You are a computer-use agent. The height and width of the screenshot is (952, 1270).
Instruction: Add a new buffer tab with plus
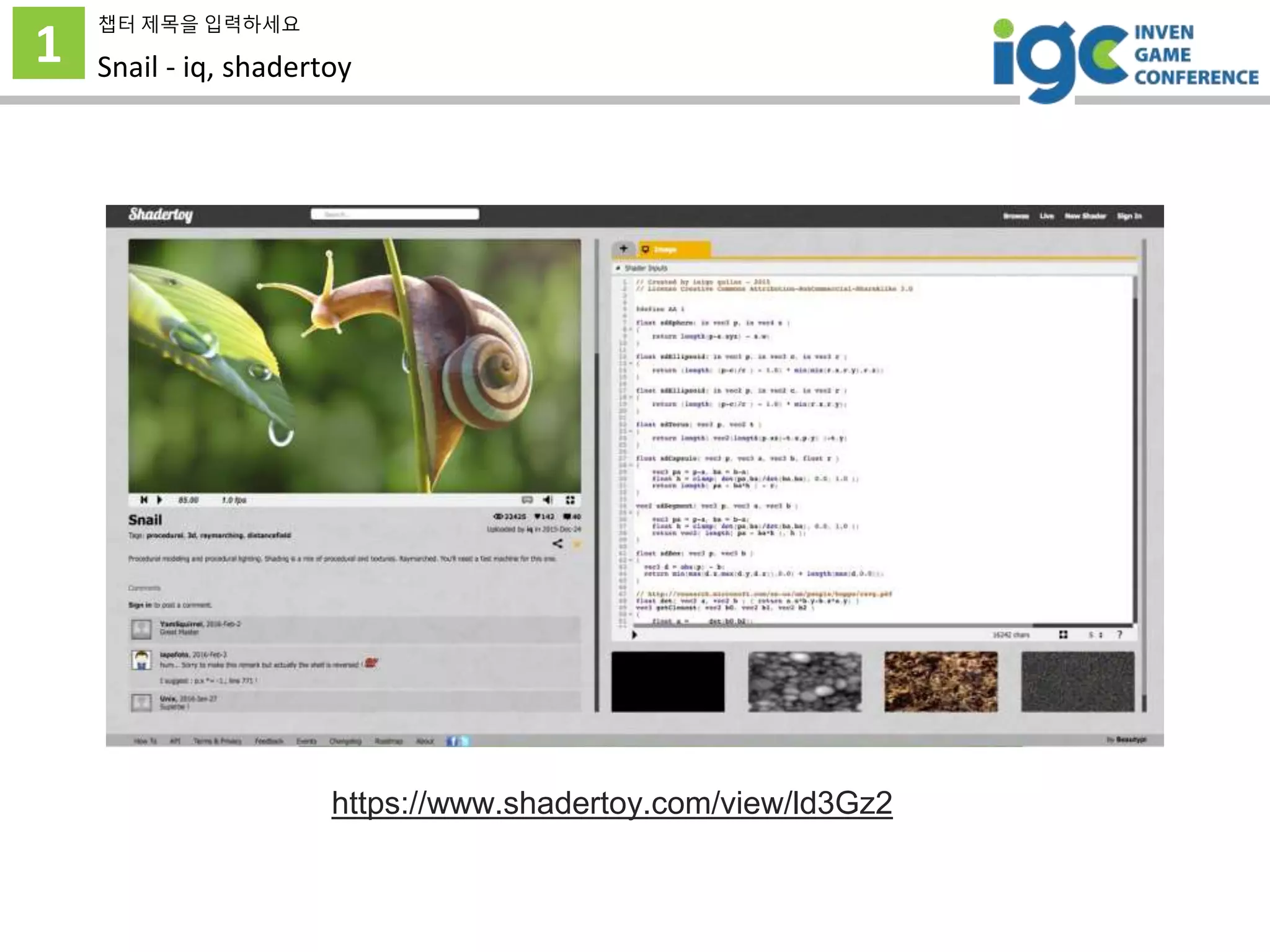(x=624, y=249)
